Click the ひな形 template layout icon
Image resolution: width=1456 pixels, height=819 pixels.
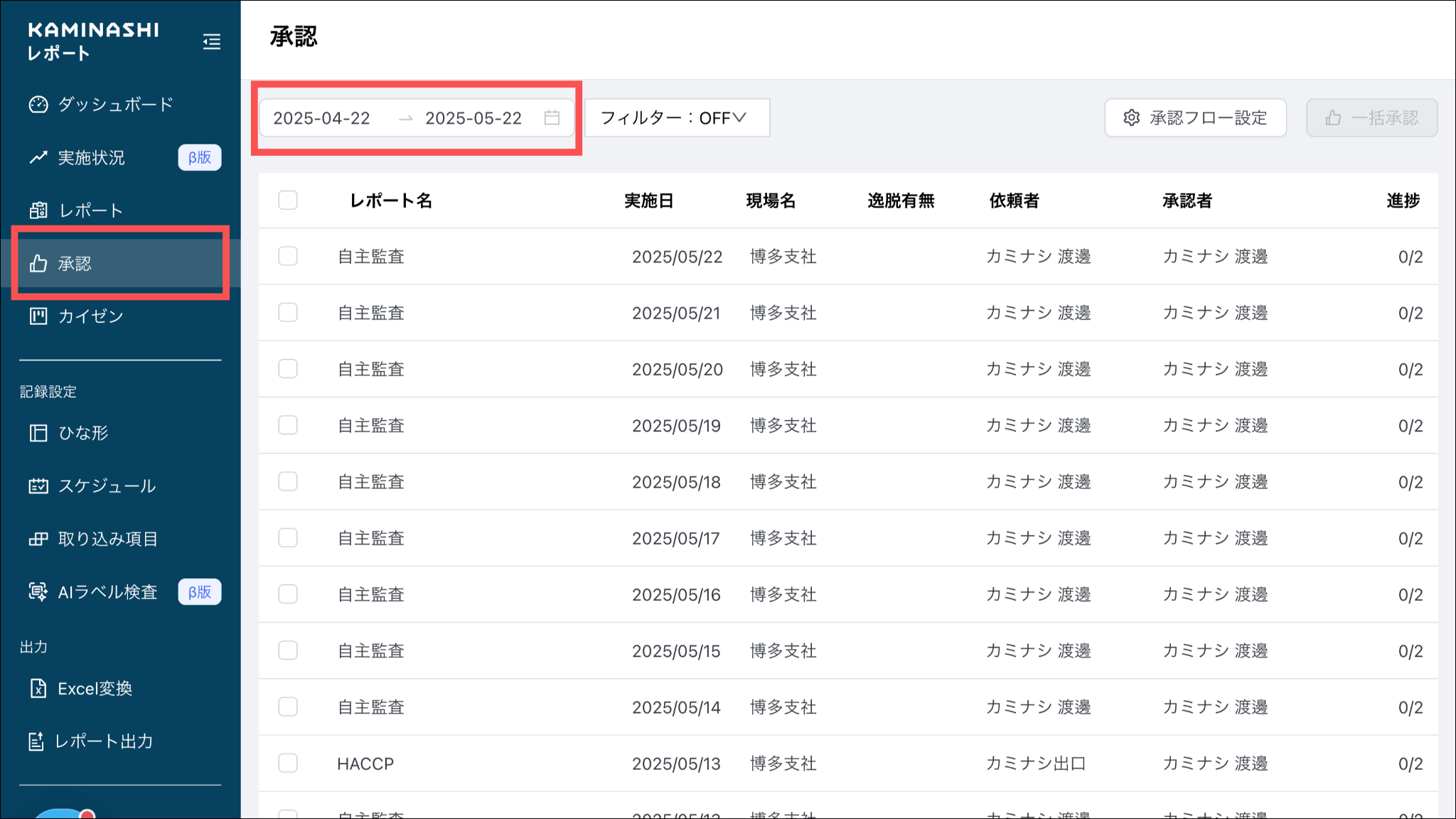[38, 433]
